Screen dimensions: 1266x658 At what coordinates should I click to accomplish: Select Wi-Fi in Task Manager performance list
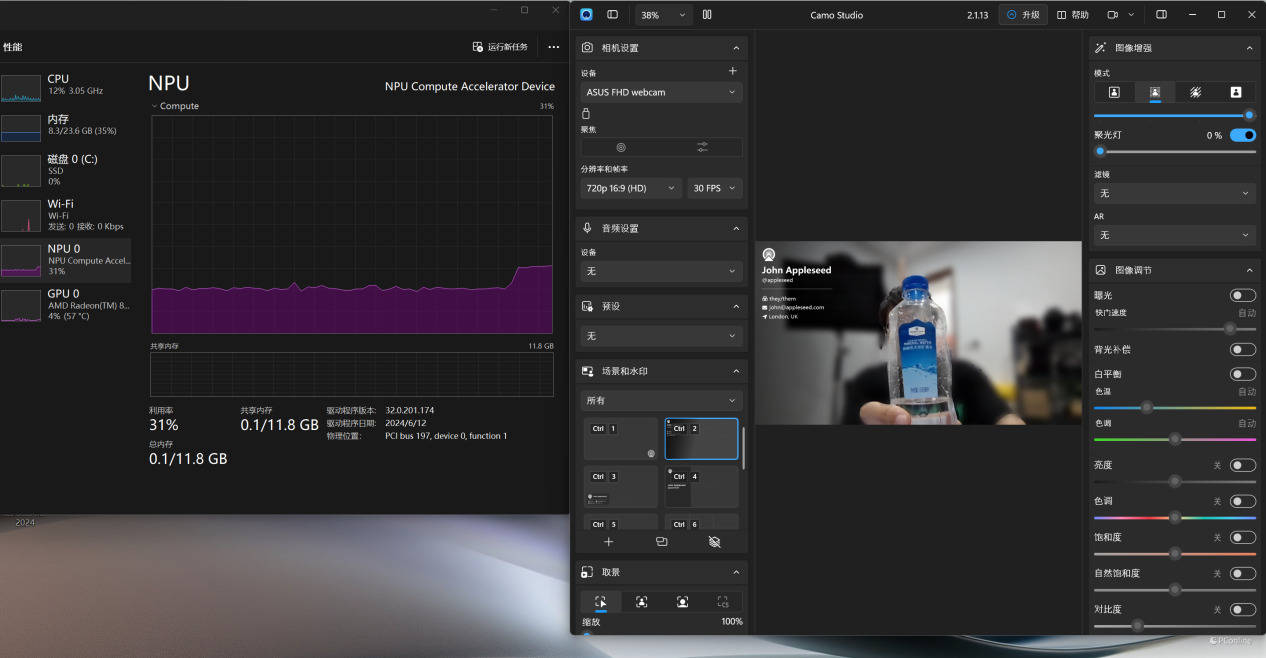click(65, 215)
